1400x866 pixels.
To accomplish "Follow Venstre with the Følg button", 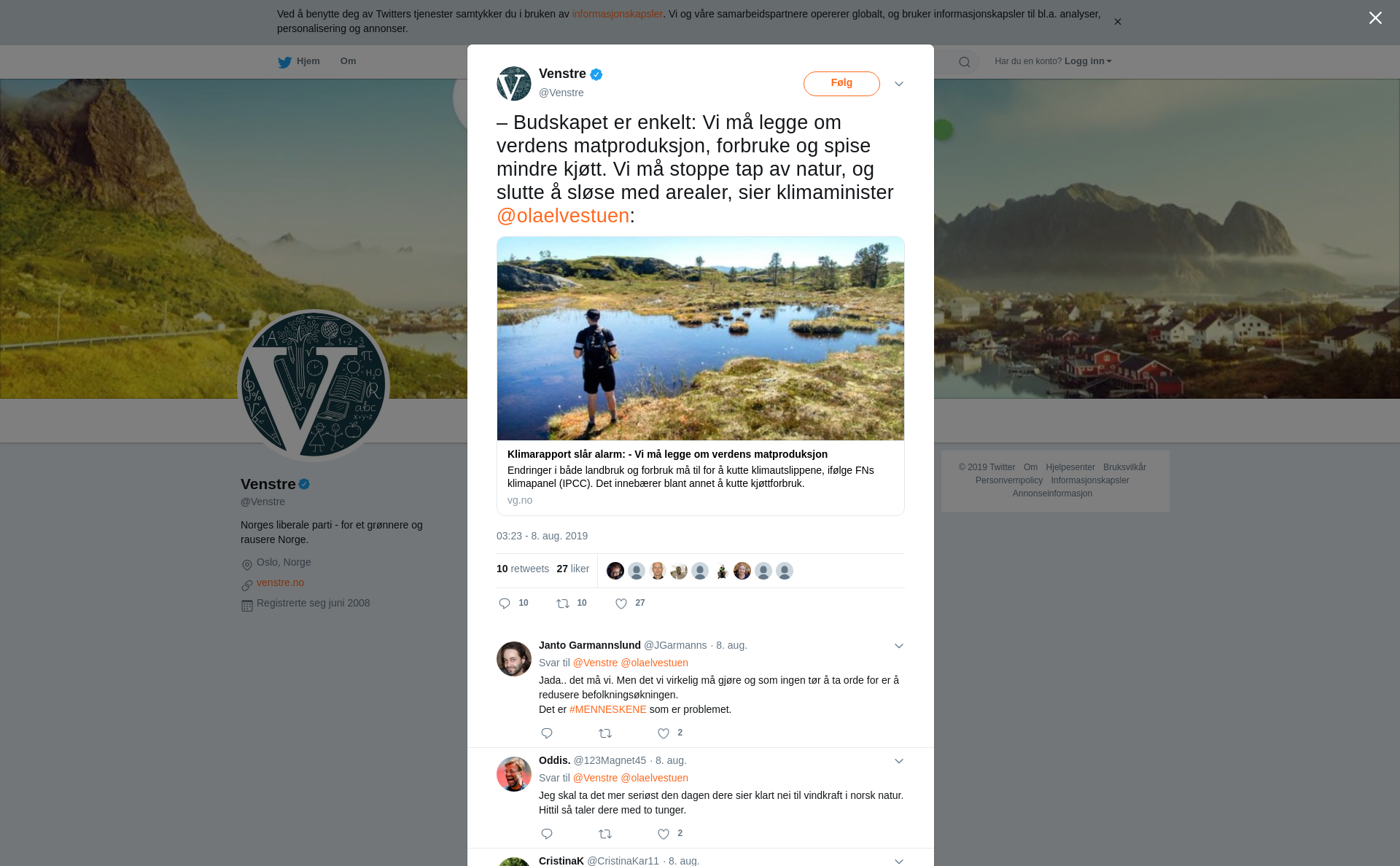I will point(841,84).
